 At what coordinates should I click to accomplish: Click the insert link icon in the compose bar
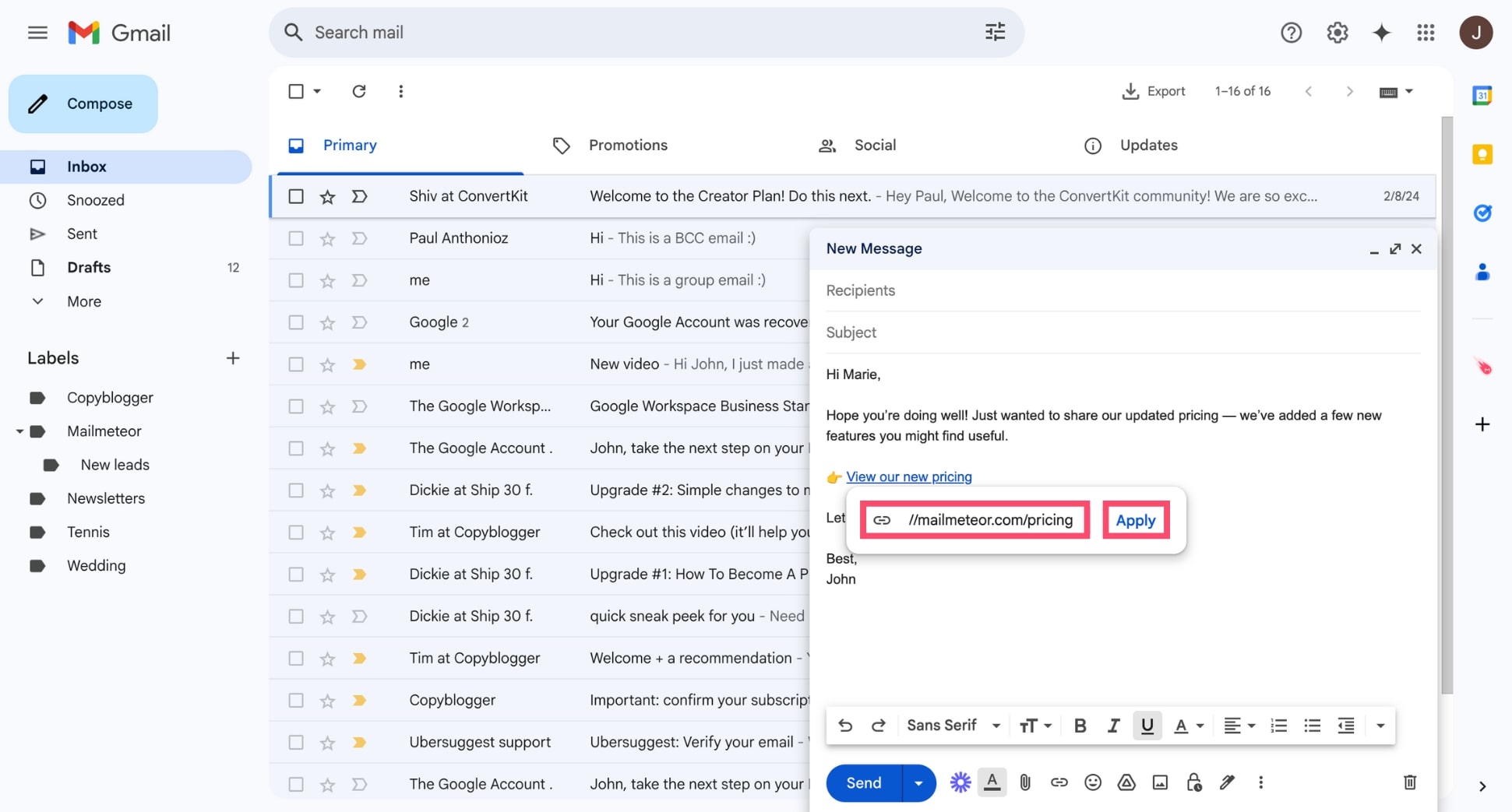coord(1059,782)
